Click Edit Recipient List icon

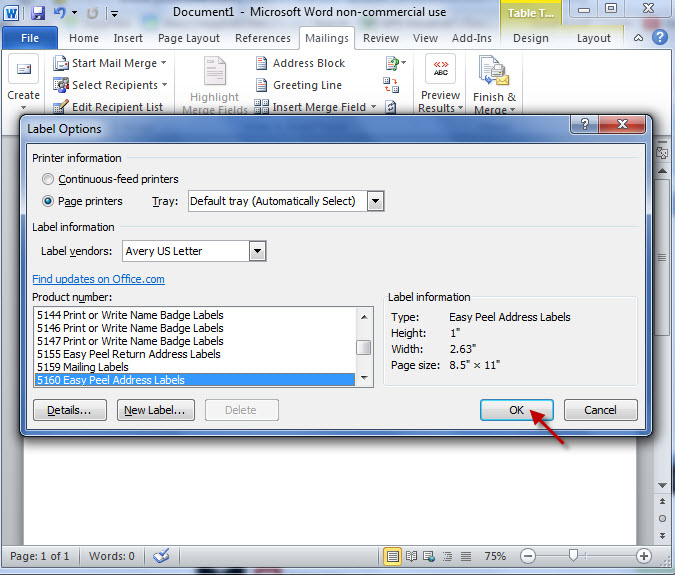pyautogui.click(x=61, y=106)
